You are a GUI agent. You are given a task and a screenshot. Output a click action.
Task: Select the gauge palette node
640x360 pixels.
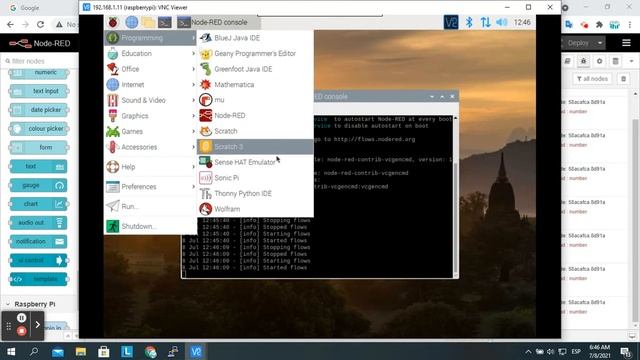click(39, 185)
